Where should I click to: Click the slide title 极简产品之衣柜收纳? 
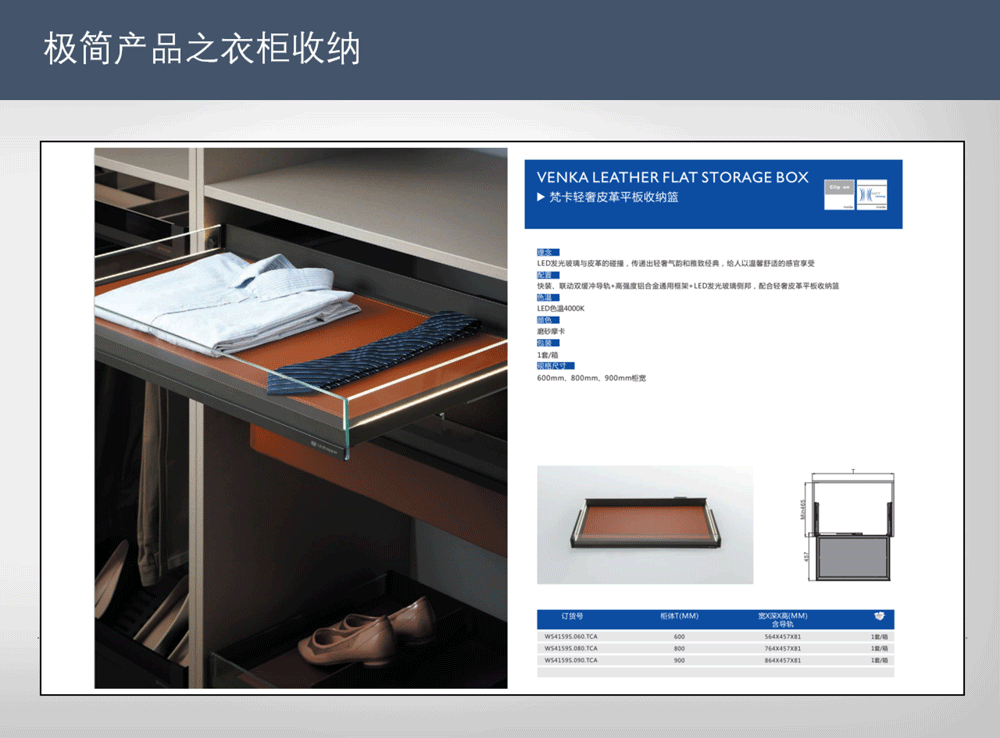(201, 49)
